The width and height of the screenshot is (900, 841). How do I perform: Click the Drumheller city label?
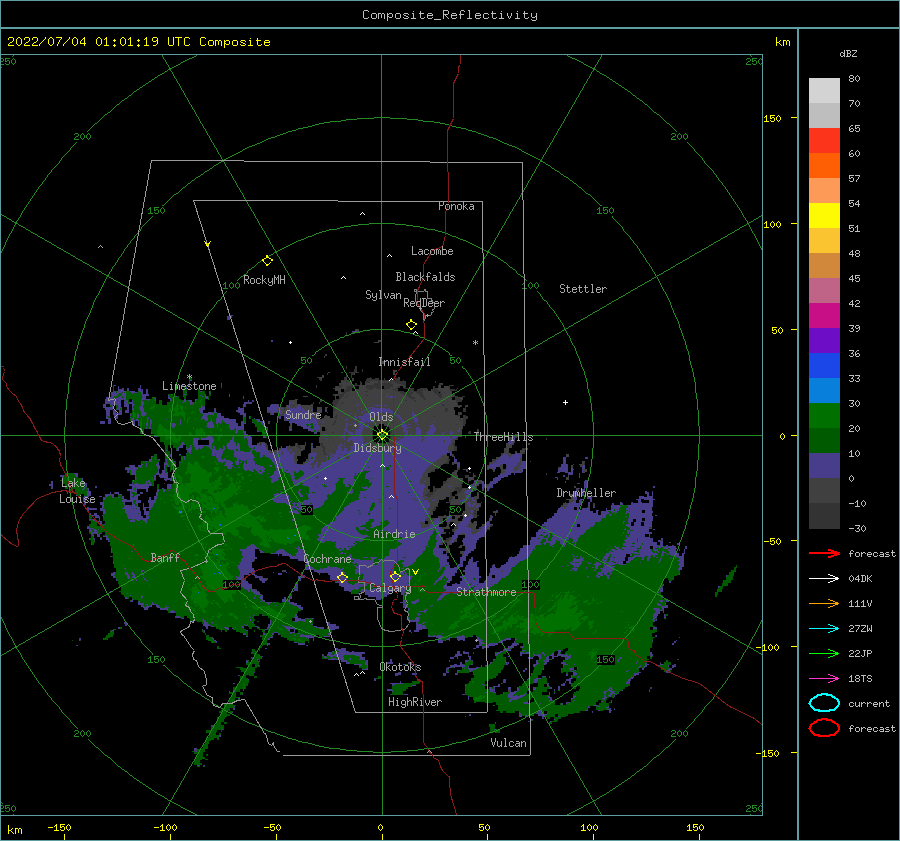click(586, 493)
